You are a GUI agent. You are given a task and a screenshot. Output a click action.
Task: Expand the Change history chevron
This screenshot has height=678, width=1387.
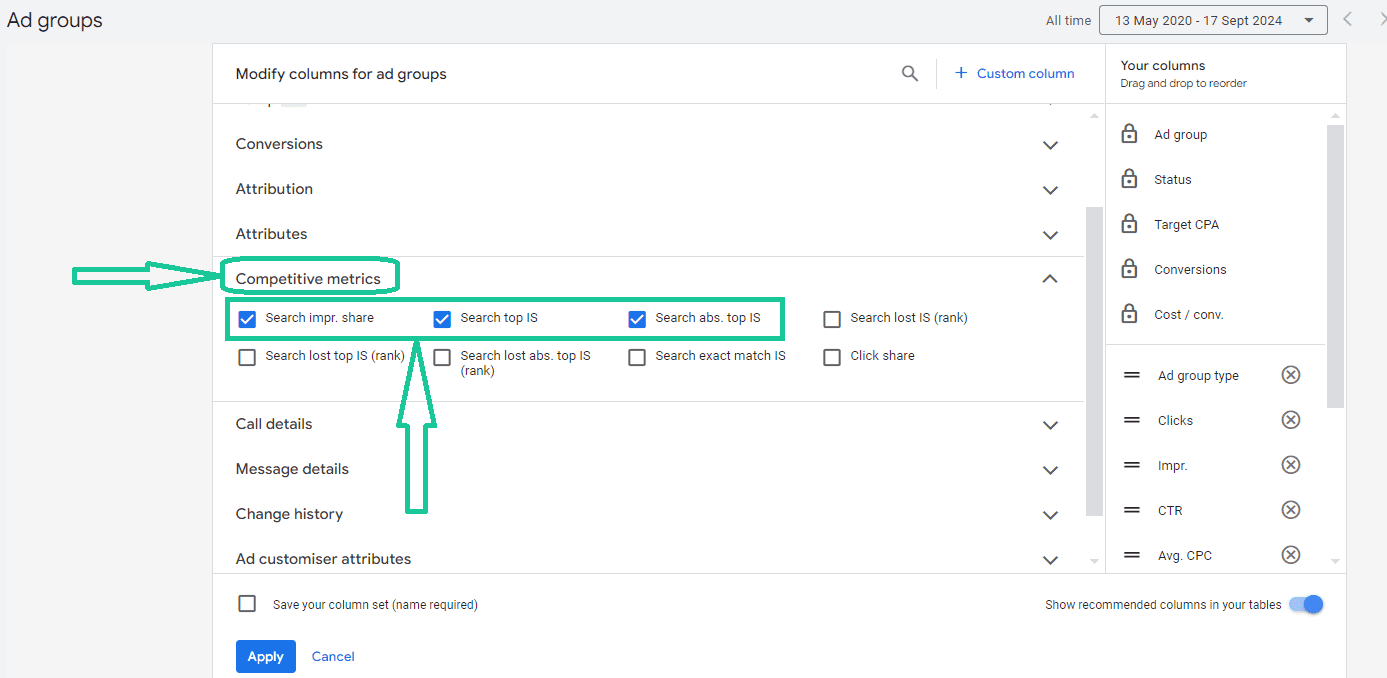pos(1050,515)
